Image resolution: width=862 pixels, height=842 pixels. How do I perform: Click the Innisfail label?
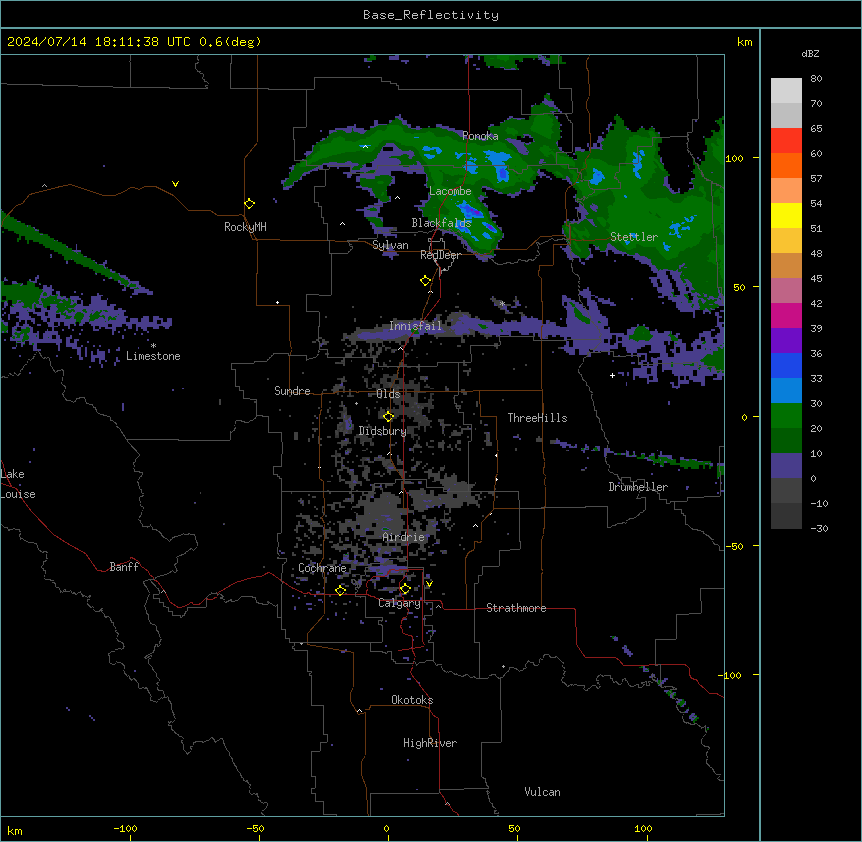416,326
